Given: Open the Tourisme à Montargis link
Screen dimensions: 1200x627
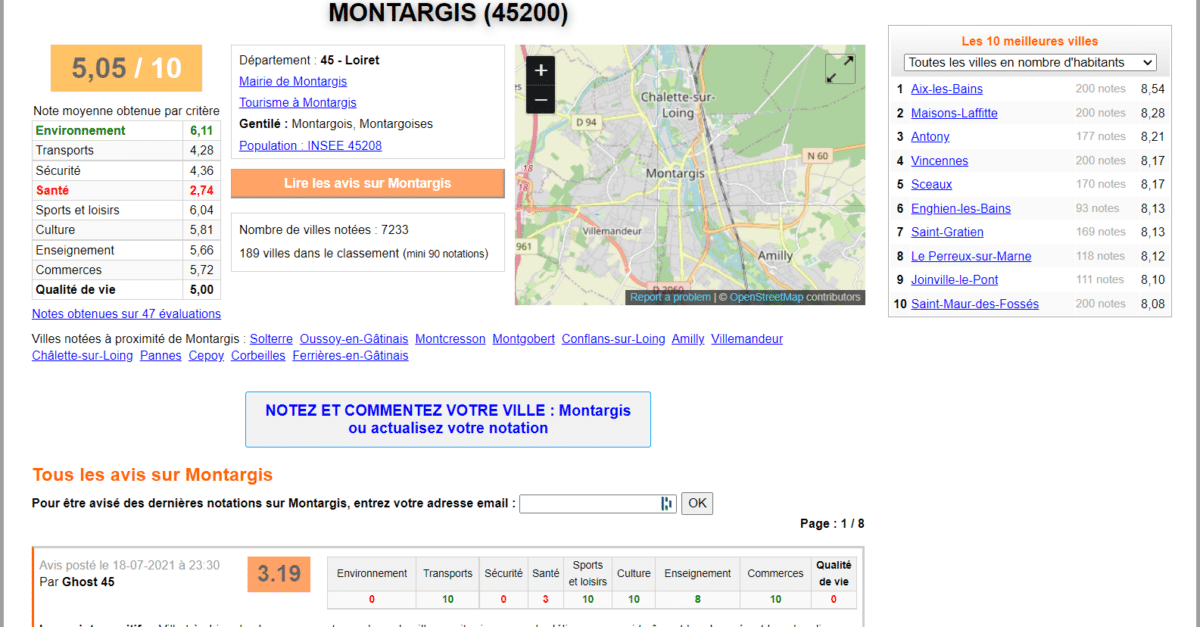Looking at the screenshot, I should [x=298, y=102].
